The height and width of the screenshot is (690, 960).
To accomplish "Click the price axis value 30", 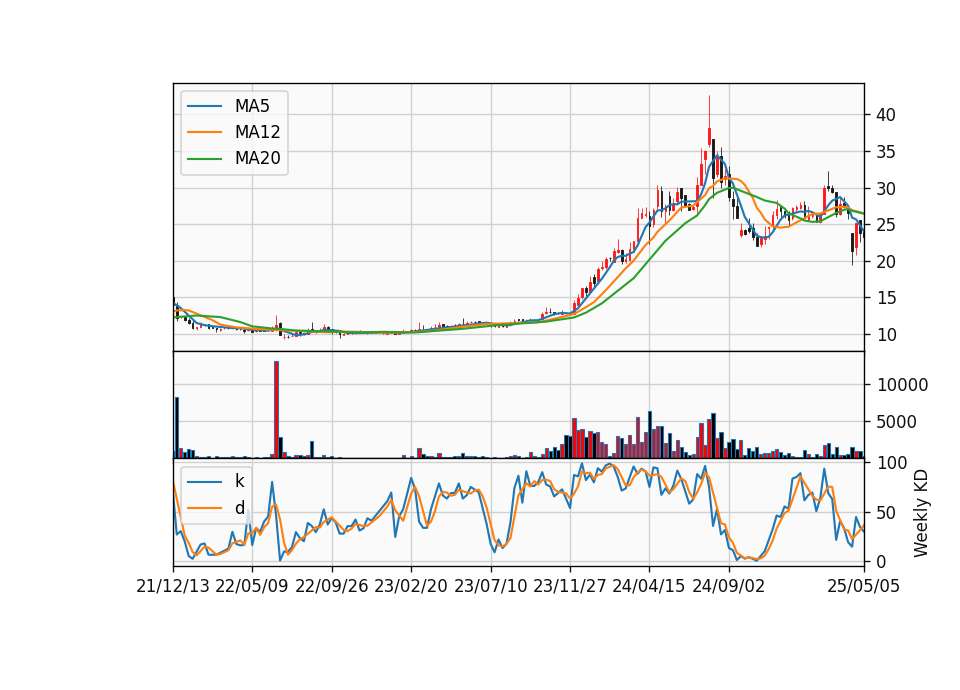I will tap(886, 189).
